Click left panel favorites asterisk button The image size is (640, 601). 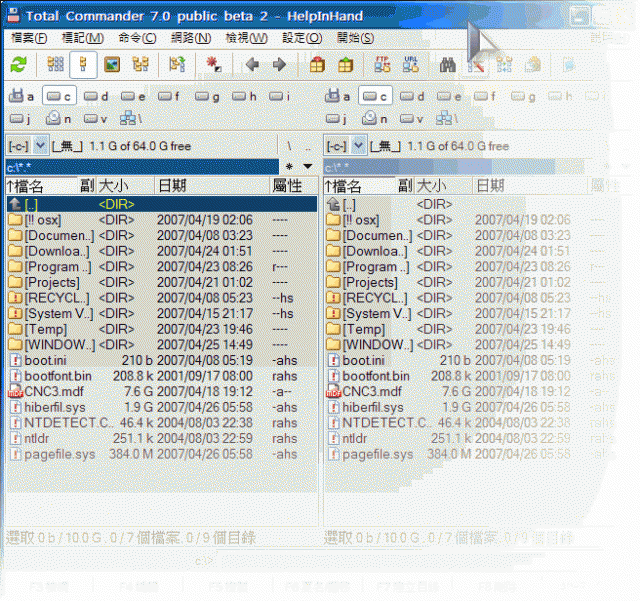click(289, 166)
